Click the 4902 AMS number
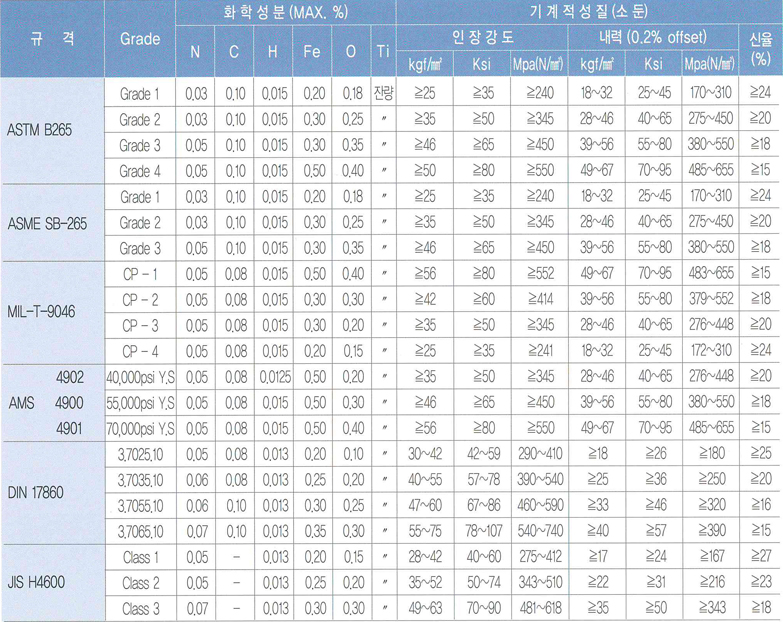This screenshot has height=622, width=783. pyautogui.click(x=70, y=377)
